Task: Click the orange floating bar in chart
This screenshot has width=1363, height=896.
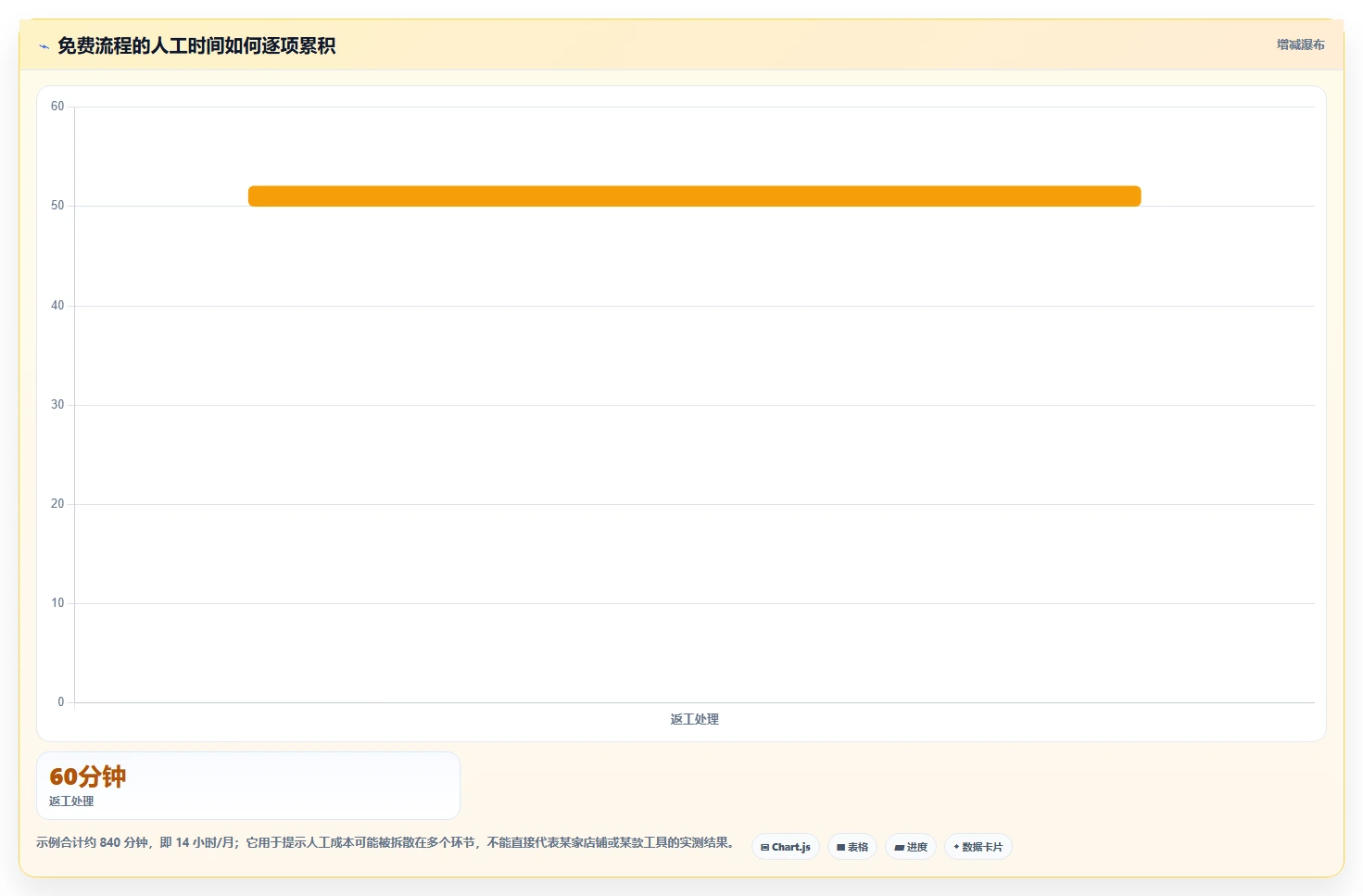Action: 694,196
